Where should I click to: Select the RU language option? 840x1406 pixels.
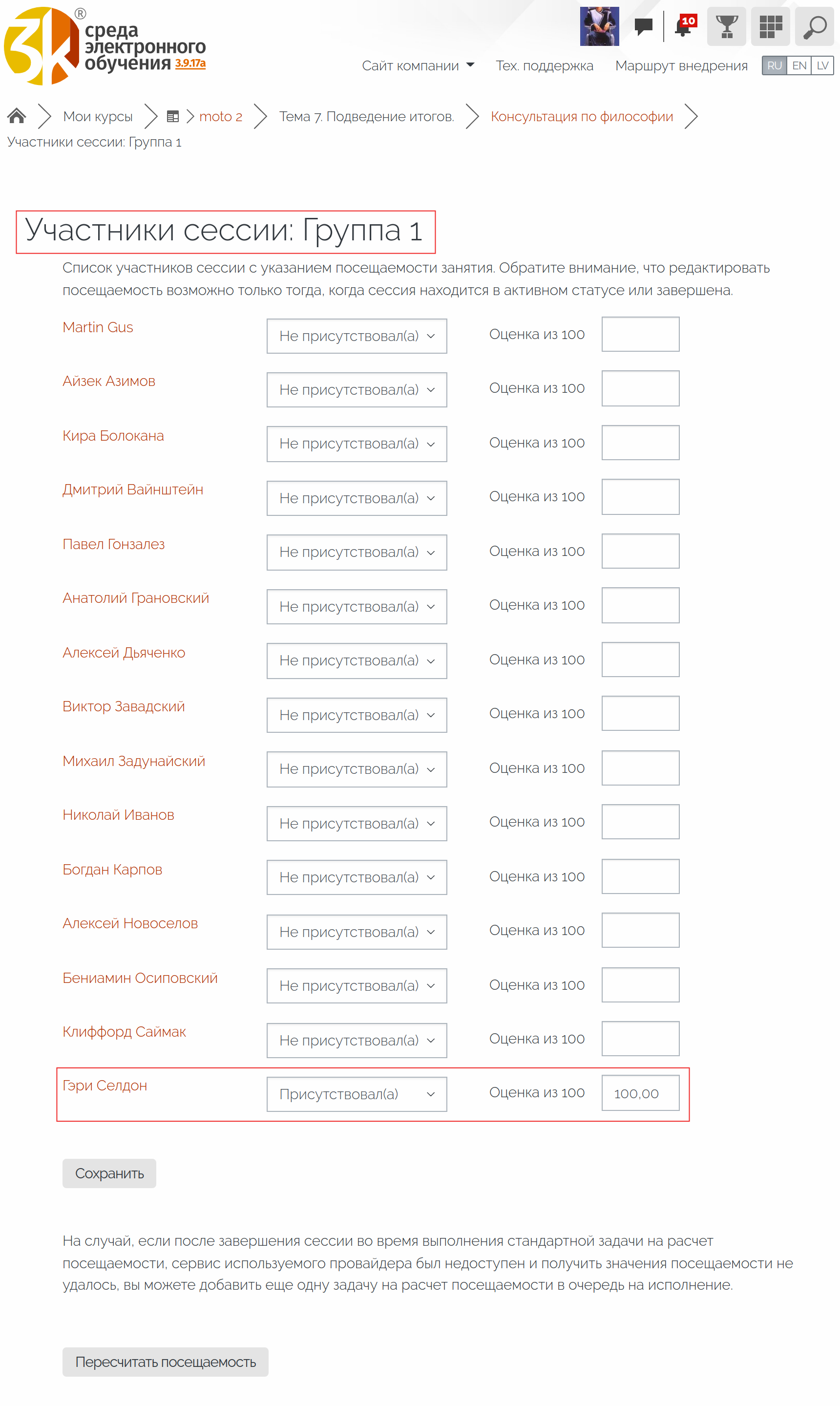774,65
